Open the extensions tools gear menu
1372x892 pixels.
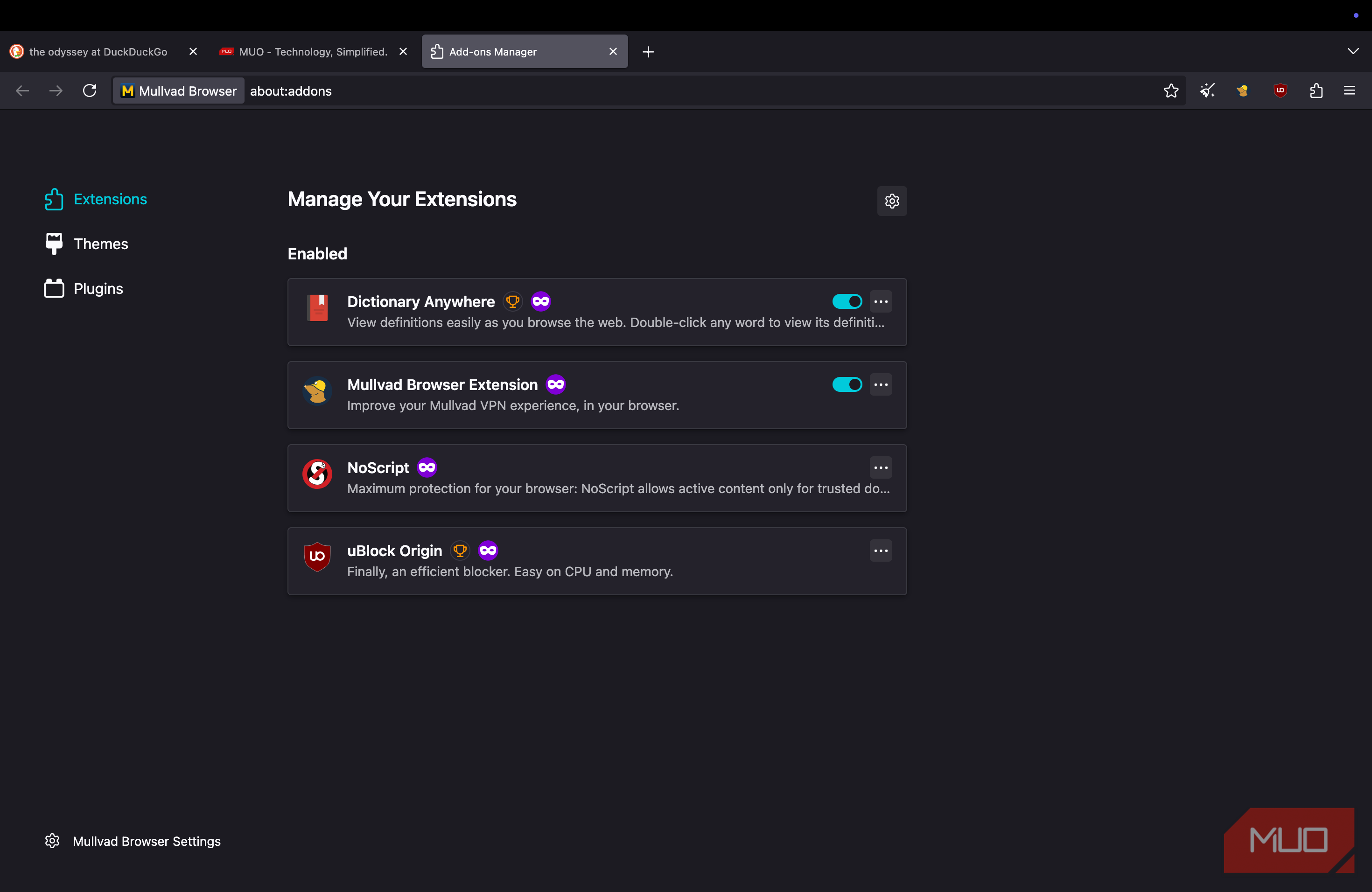892,201
